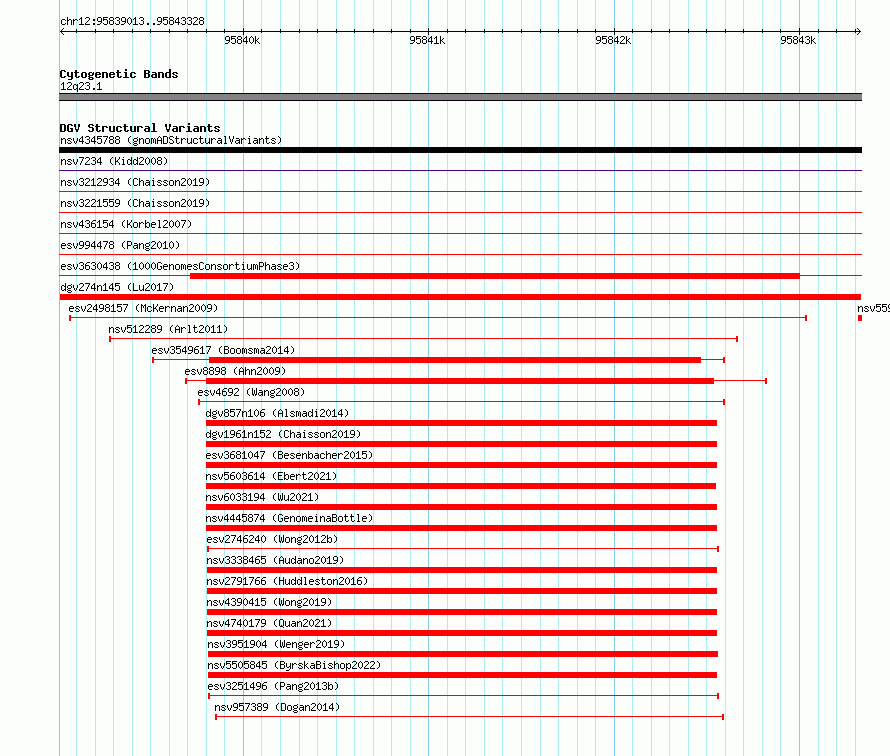Viewport: 890px width, 756px height.
Task: Click the small red nsv559 variant block
Action: tap(860, 318)
